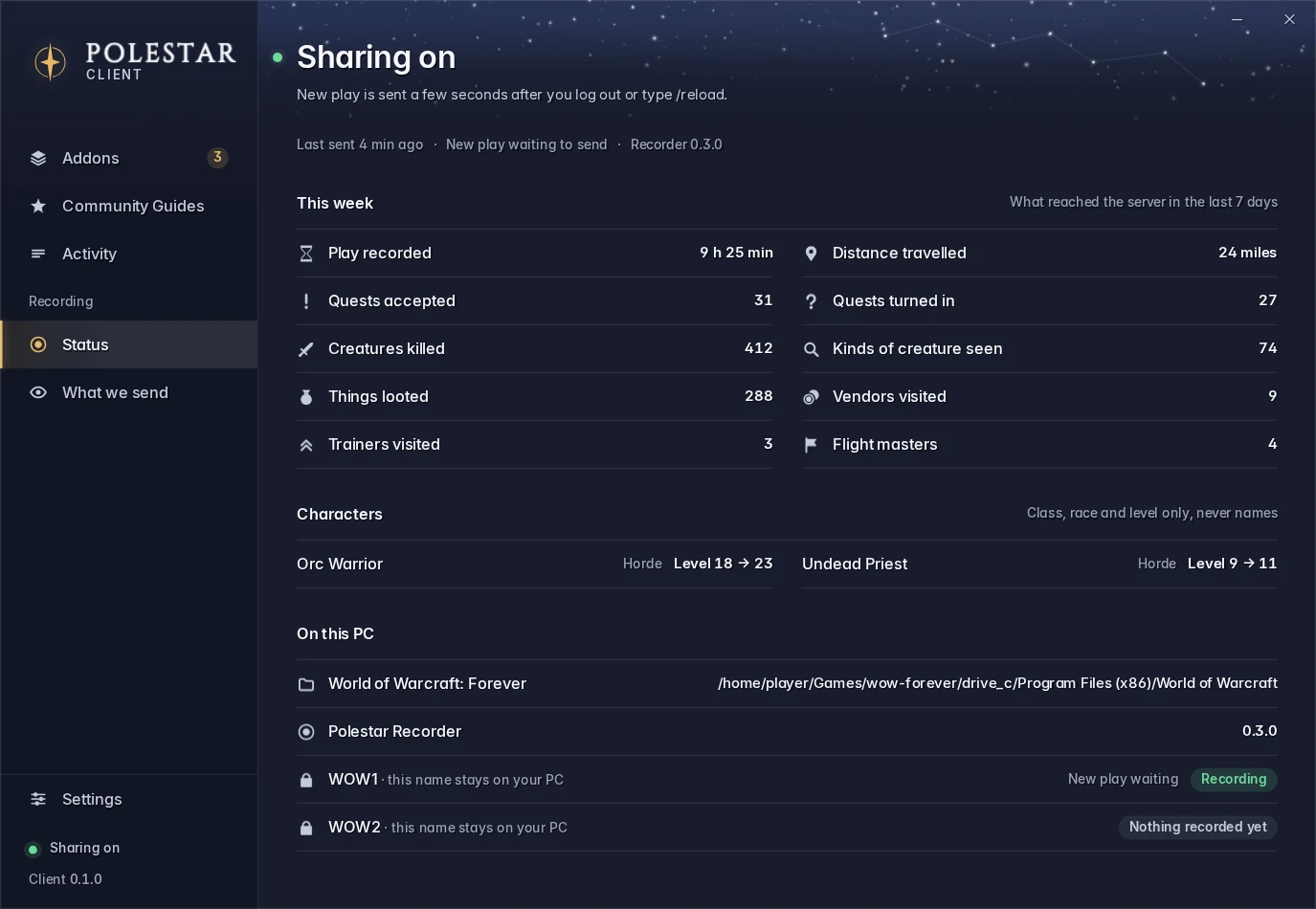1316x909 pixels.
Task: Click the hourglass icon beside Play recorded
Action: tap(306, 254)
